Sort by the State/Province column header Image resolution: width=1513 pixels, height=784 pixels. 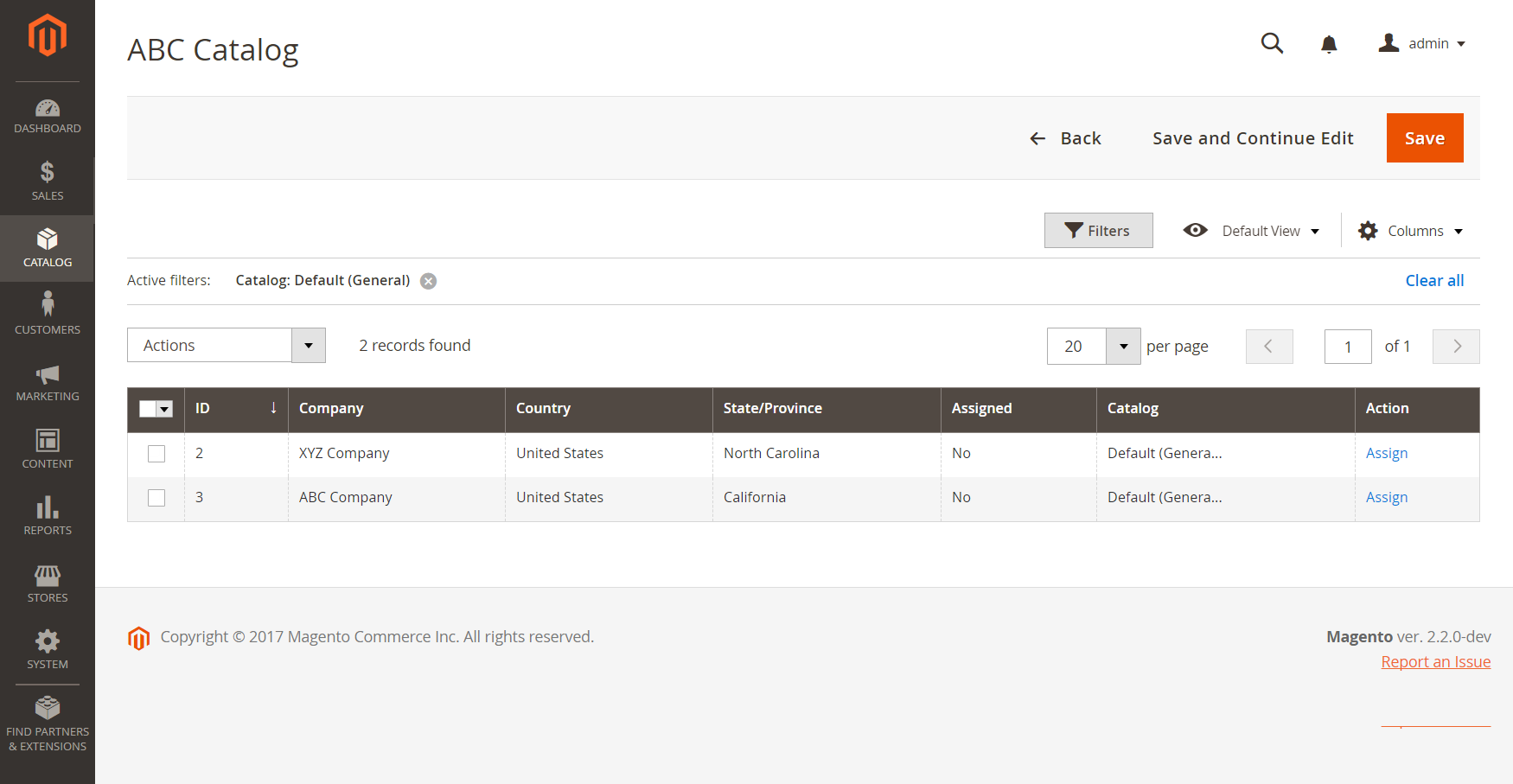point(827,409)
